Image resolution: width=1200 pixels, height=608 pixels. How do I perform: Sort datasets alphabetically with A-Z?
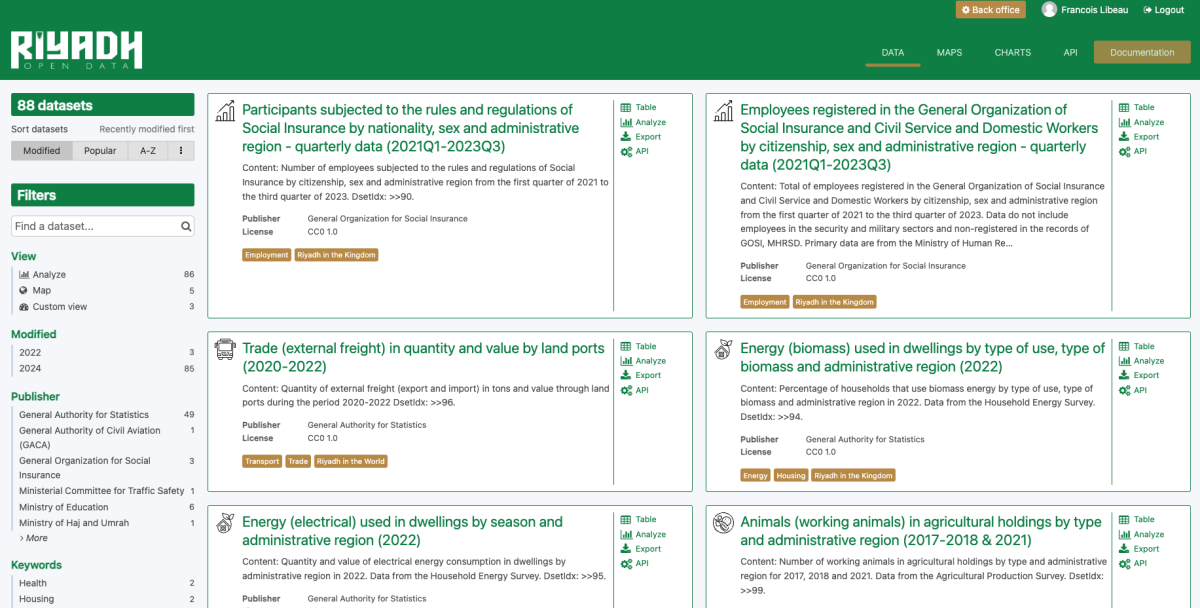(x=147, y=151)
